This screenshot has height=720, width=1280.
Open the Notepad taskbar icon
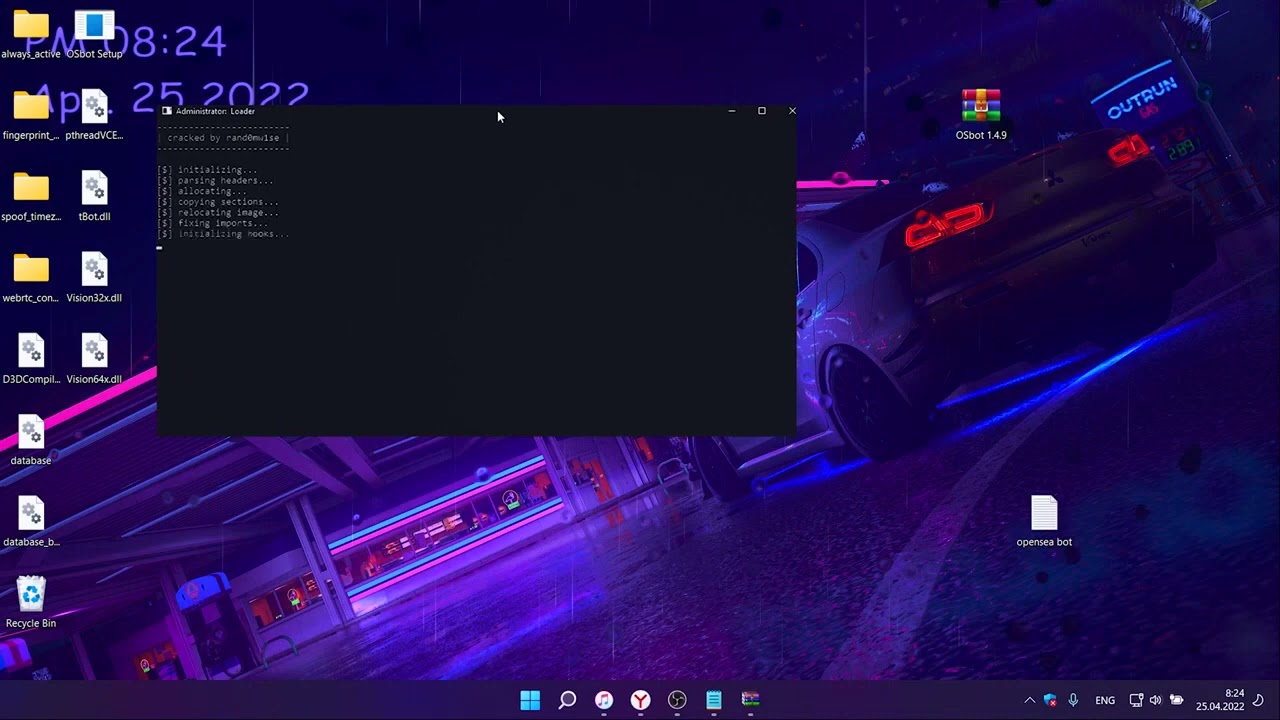714,700
